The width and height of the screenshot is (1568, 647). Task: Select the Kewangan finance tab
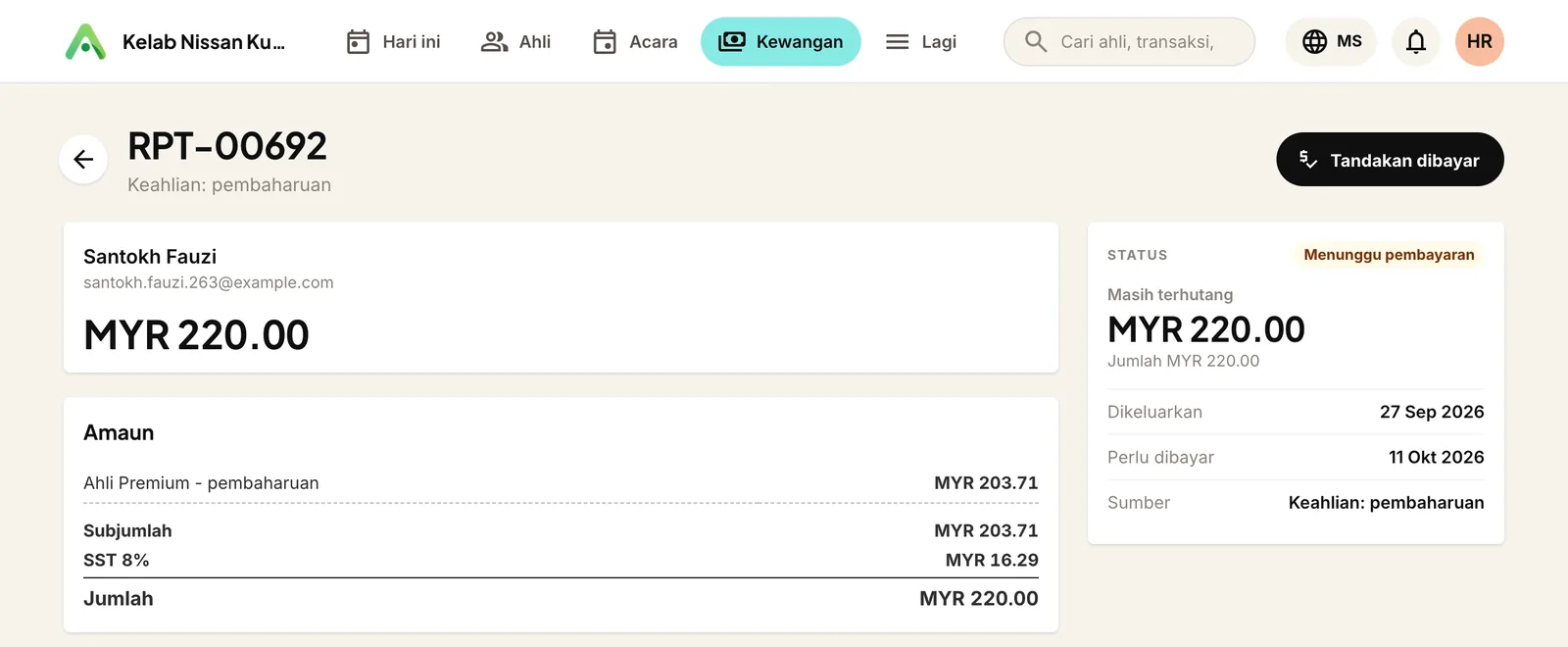tap(781, 42)
